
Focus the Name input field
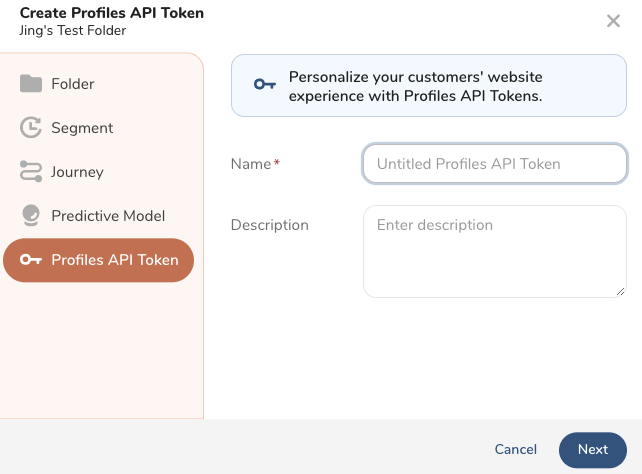494,164
